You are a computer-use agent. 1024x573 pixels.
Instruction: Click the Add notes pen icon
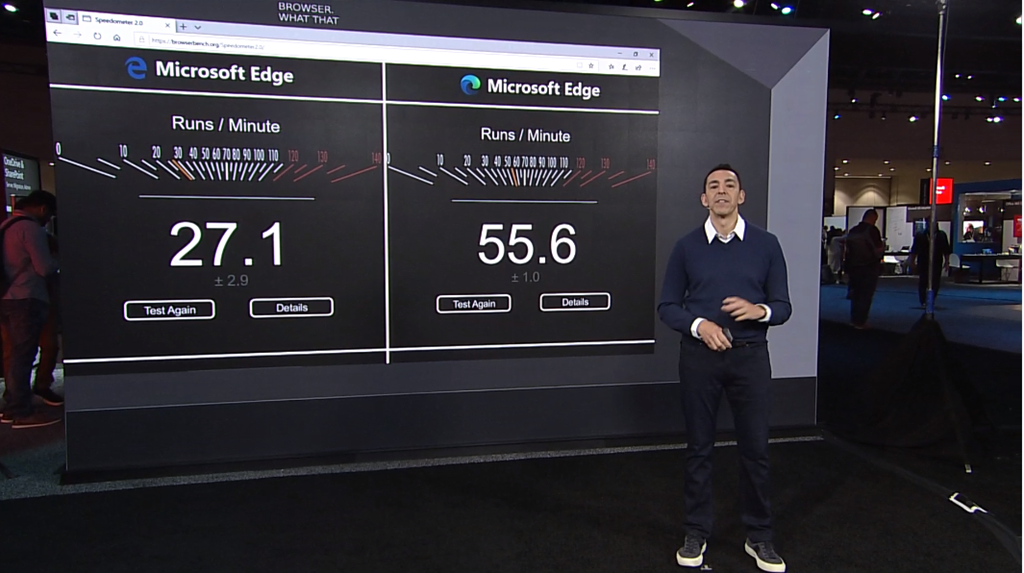tap(625, 67)
